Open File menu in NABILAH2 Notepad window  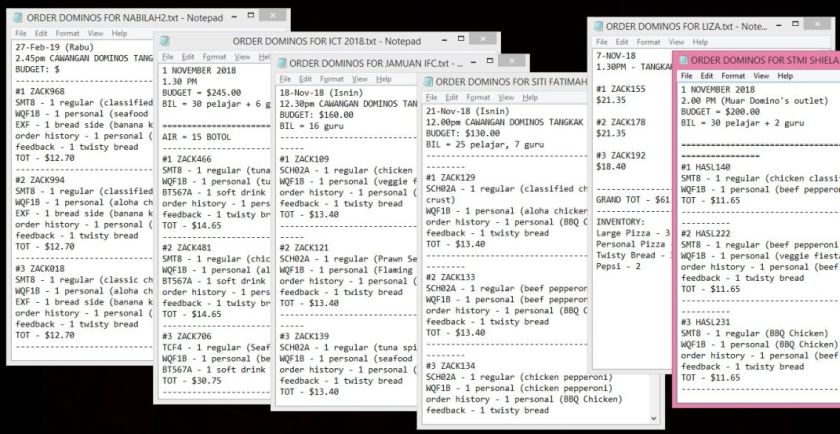click(x=21, y=33)
